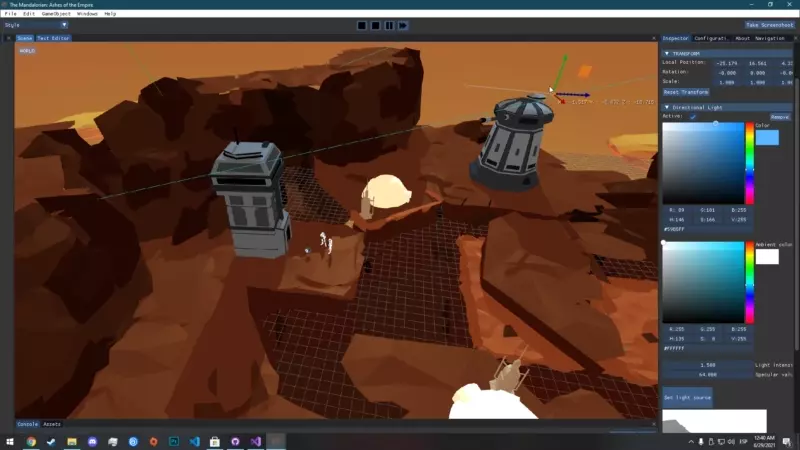
Task: Open the Windows menu
Action: (87, 14)
